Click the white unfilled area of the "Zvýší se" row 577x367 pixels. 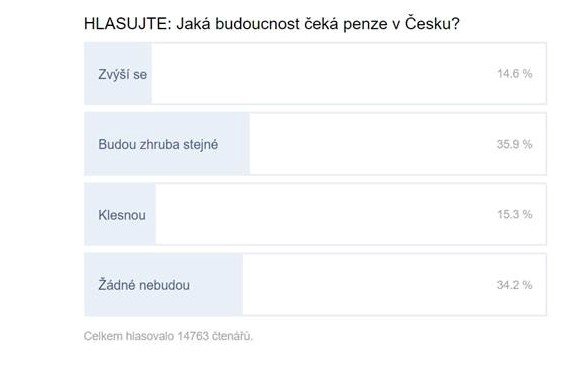pyautogui.click(x=324, y=74)
